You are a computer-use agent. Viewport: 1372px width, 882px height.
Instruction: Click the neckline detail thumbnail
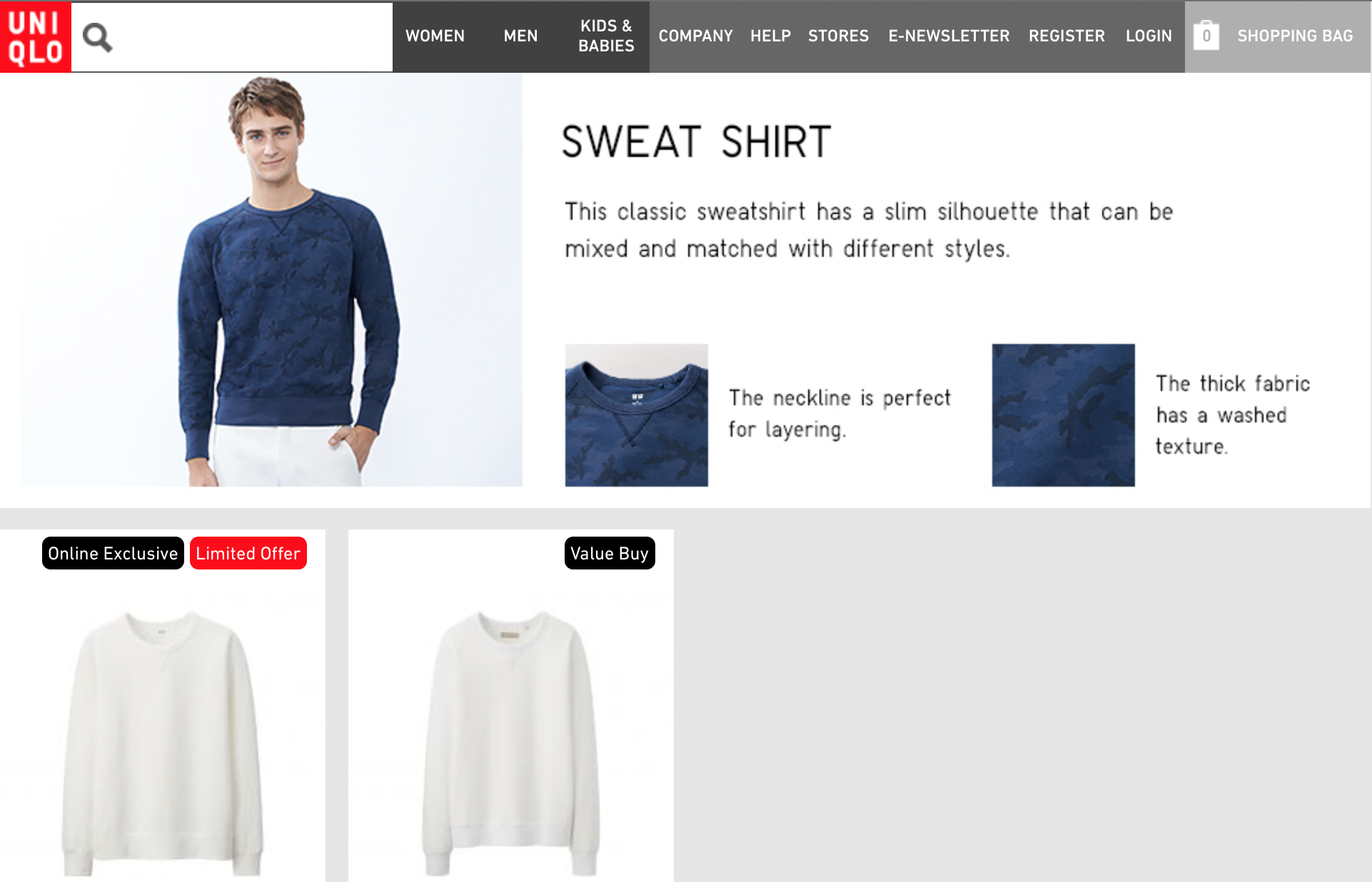(637, 415)
